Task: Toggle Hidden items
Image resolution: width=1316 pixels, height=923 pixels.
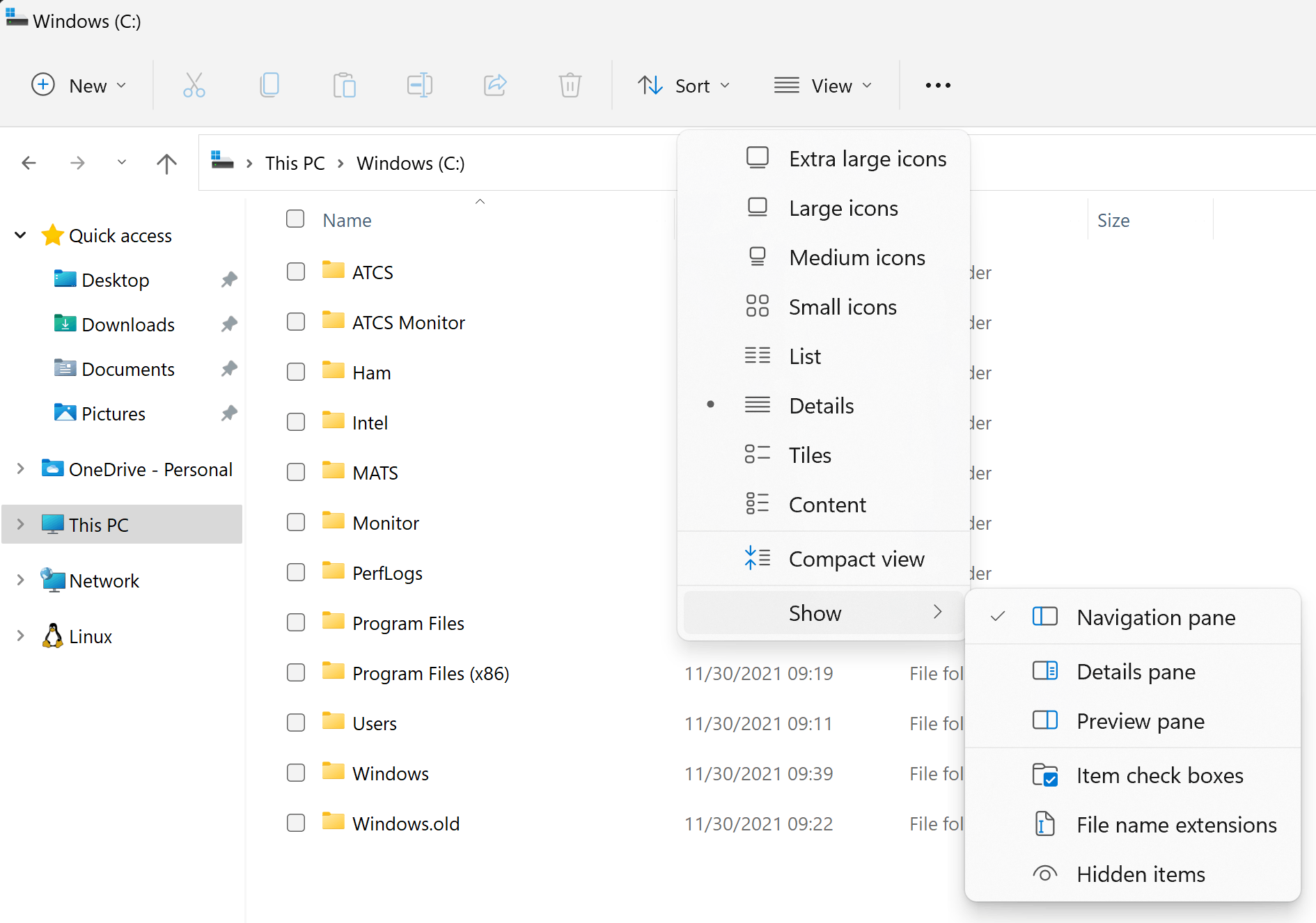Action: click(x=1133, y=874)
